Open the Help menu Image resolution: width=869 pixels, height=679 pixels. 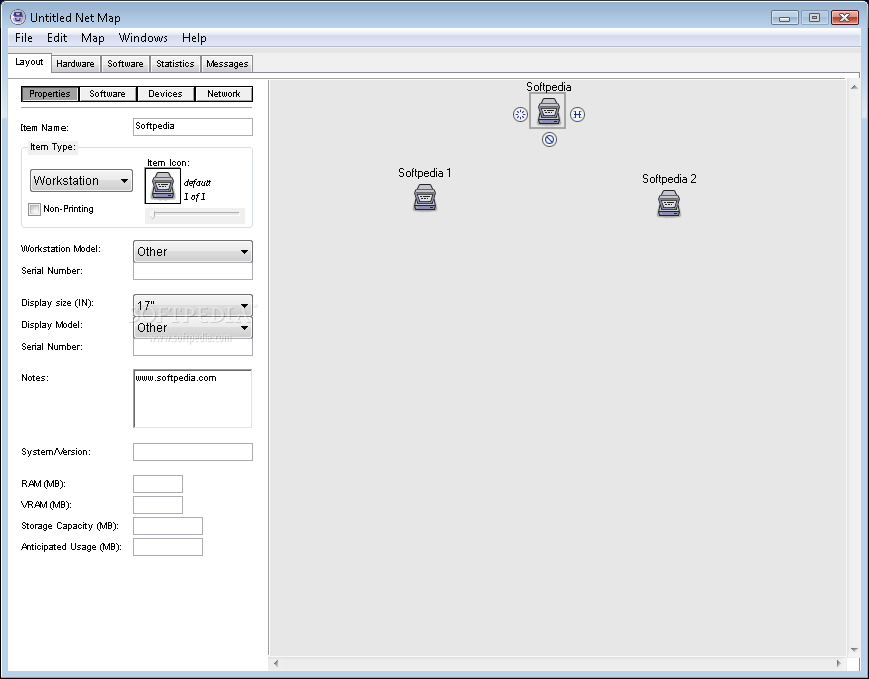click(194, 38)
